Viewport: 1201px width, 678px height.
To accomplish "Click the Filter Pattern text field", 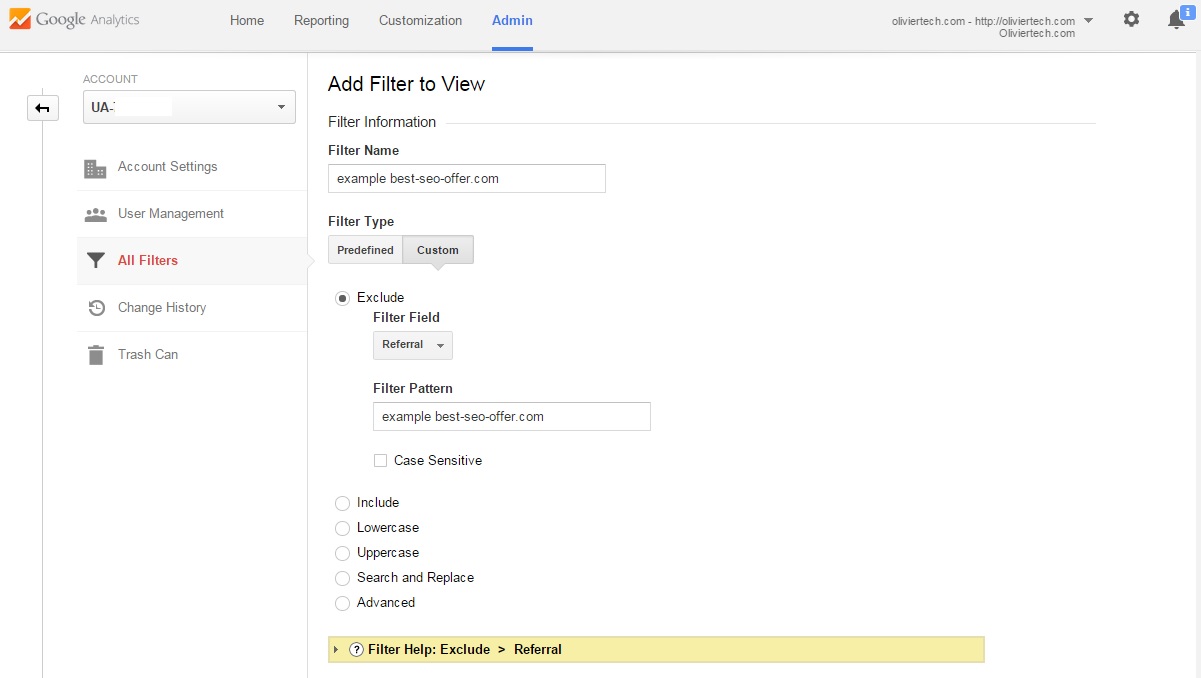I will (511, 417).
